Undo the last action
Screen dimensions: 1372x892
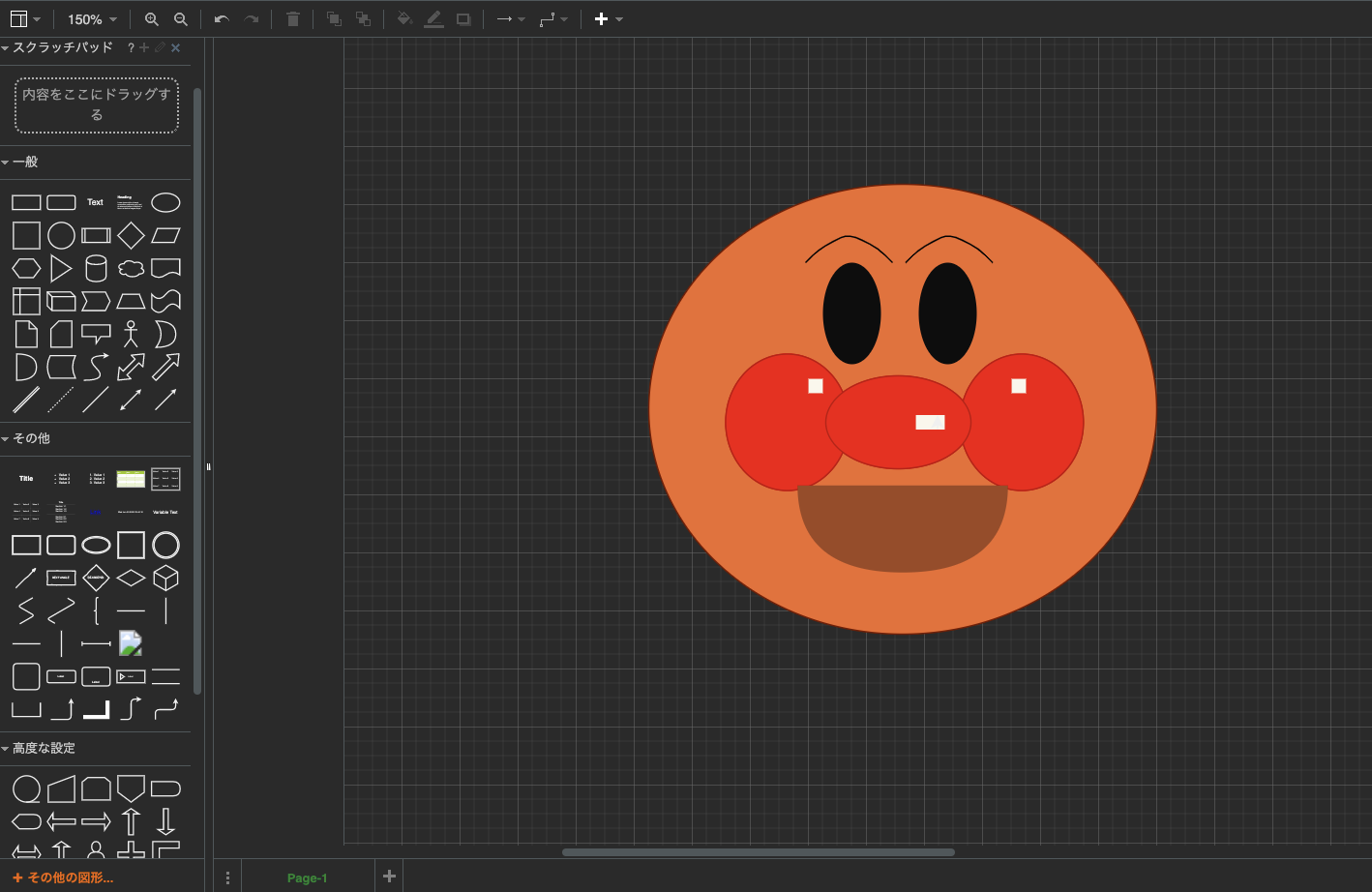(x=222, y=19)
